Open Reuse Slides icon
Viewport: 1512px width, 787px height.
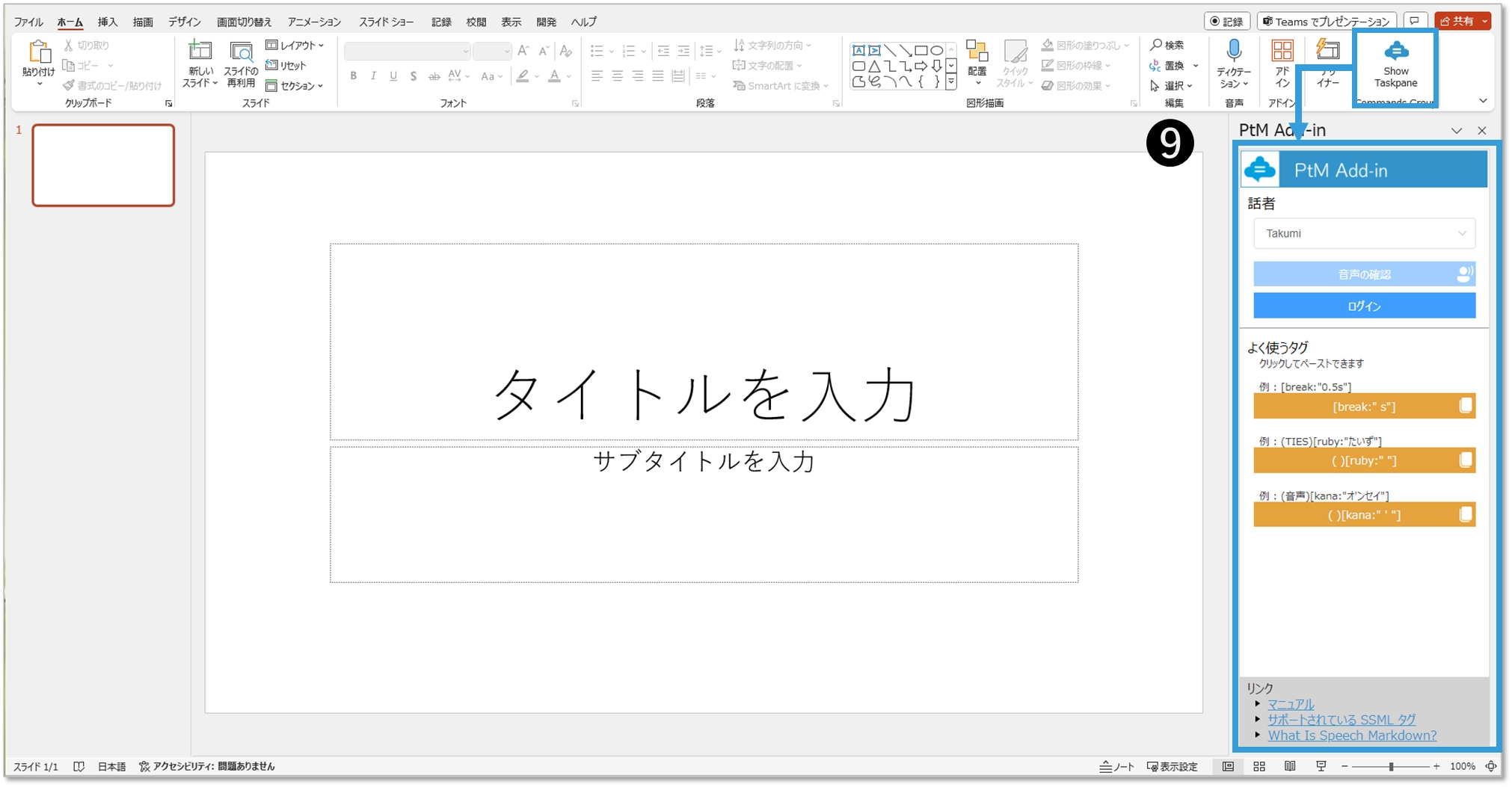(241, 52)
